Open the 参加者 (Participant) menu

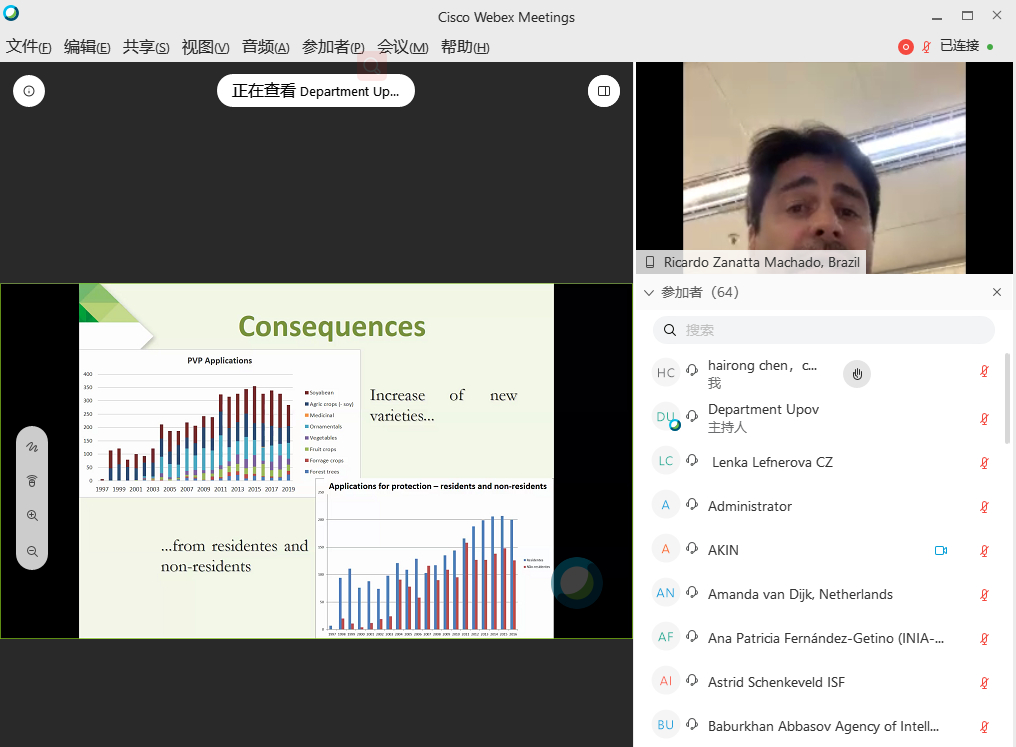click(x=333, y=47)
